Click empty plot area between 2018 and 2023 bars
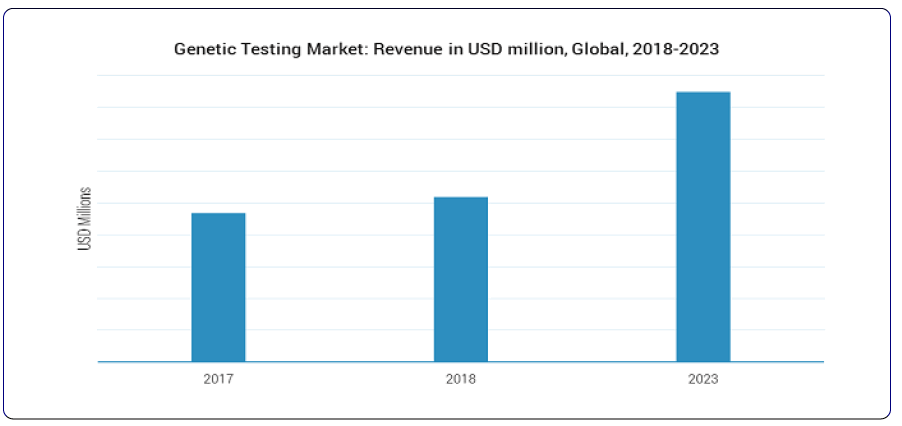Image resolution: width=902 pixels, height=426 pixels. [x=582, y=250]
